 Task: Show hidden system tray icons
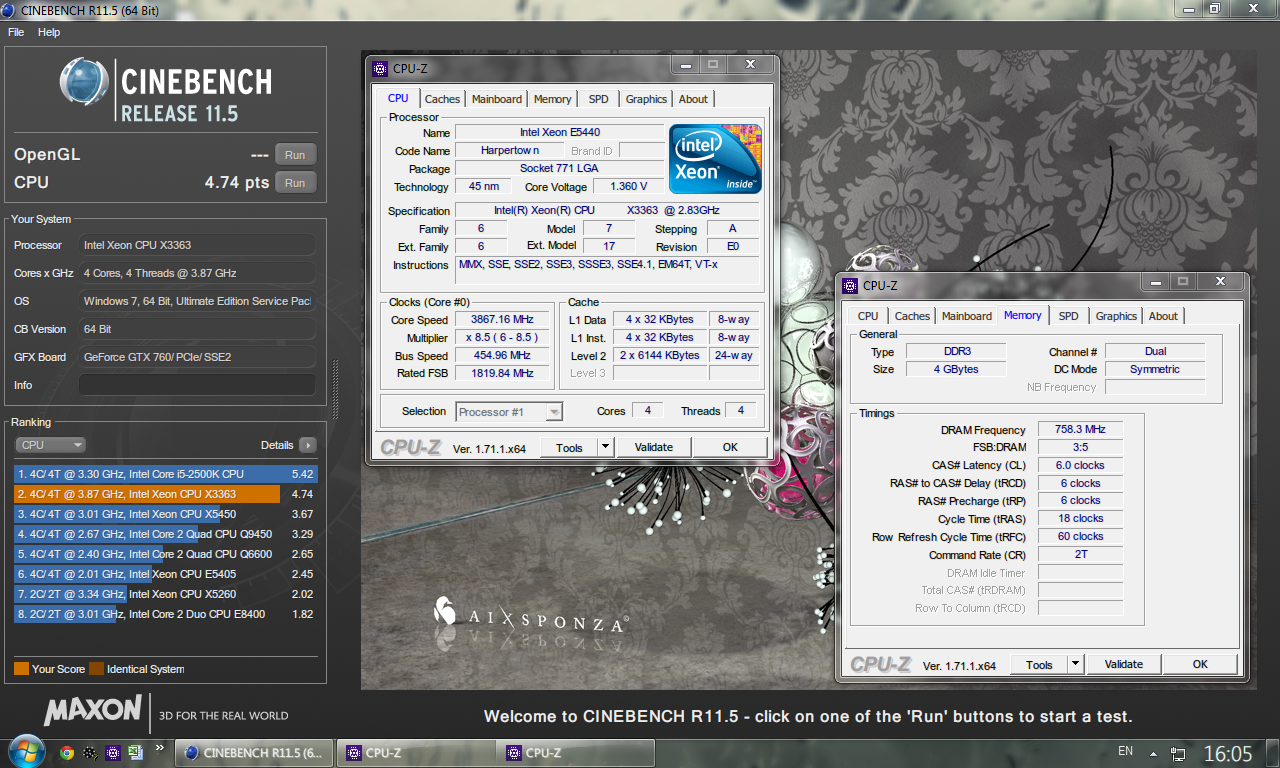pyautogui.click(x=1153, y=753)
